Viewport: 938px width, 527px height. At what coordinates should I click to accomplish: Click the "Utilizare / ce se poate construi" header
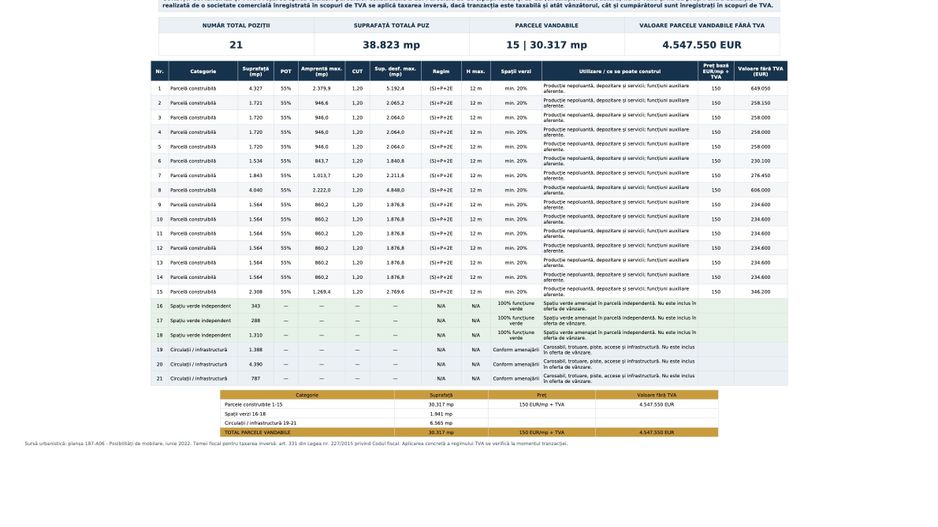pos(620,71)
